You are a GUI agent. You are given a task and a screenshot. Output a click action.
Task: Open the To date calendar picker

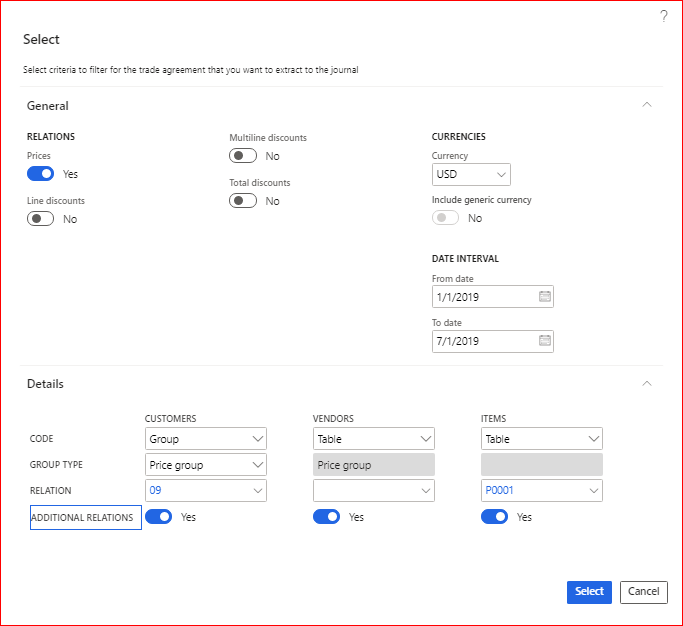coord(544,341)
